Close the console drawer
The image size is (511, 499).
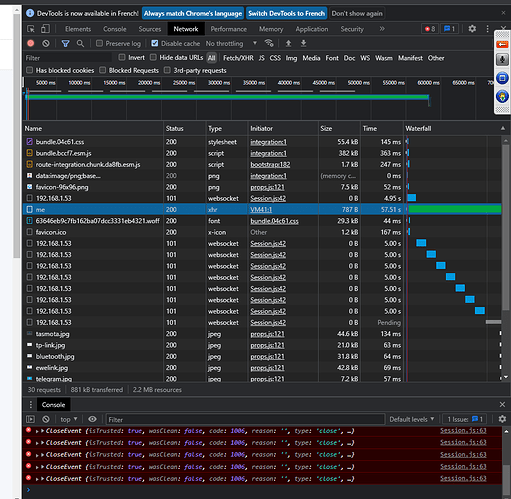pyautogui.click(x=502, y=405)
